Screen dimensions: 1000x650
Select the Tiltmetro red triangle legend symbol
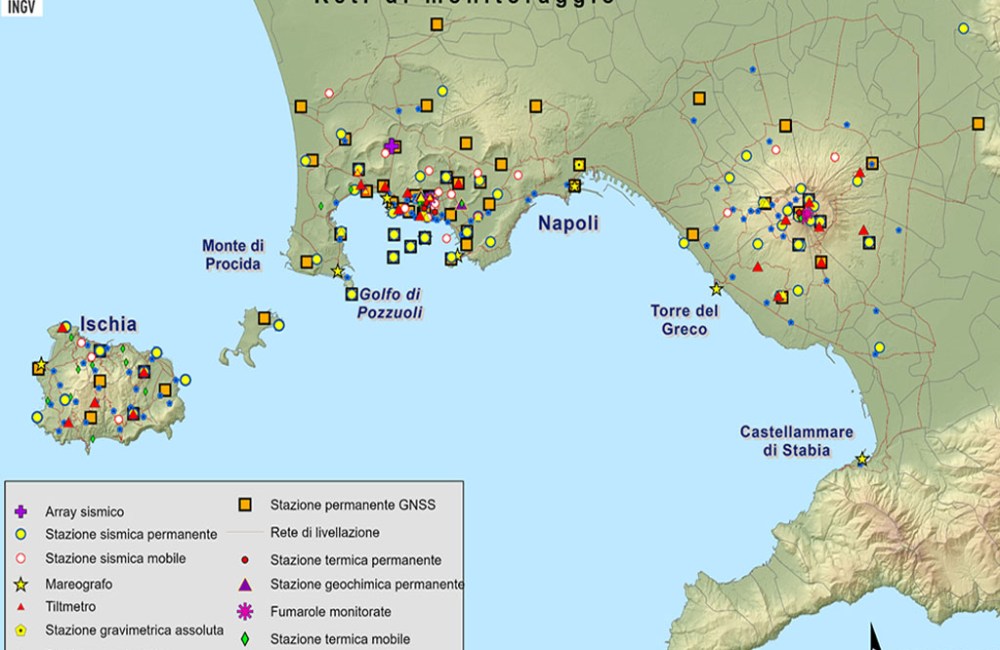pos(20,606)
